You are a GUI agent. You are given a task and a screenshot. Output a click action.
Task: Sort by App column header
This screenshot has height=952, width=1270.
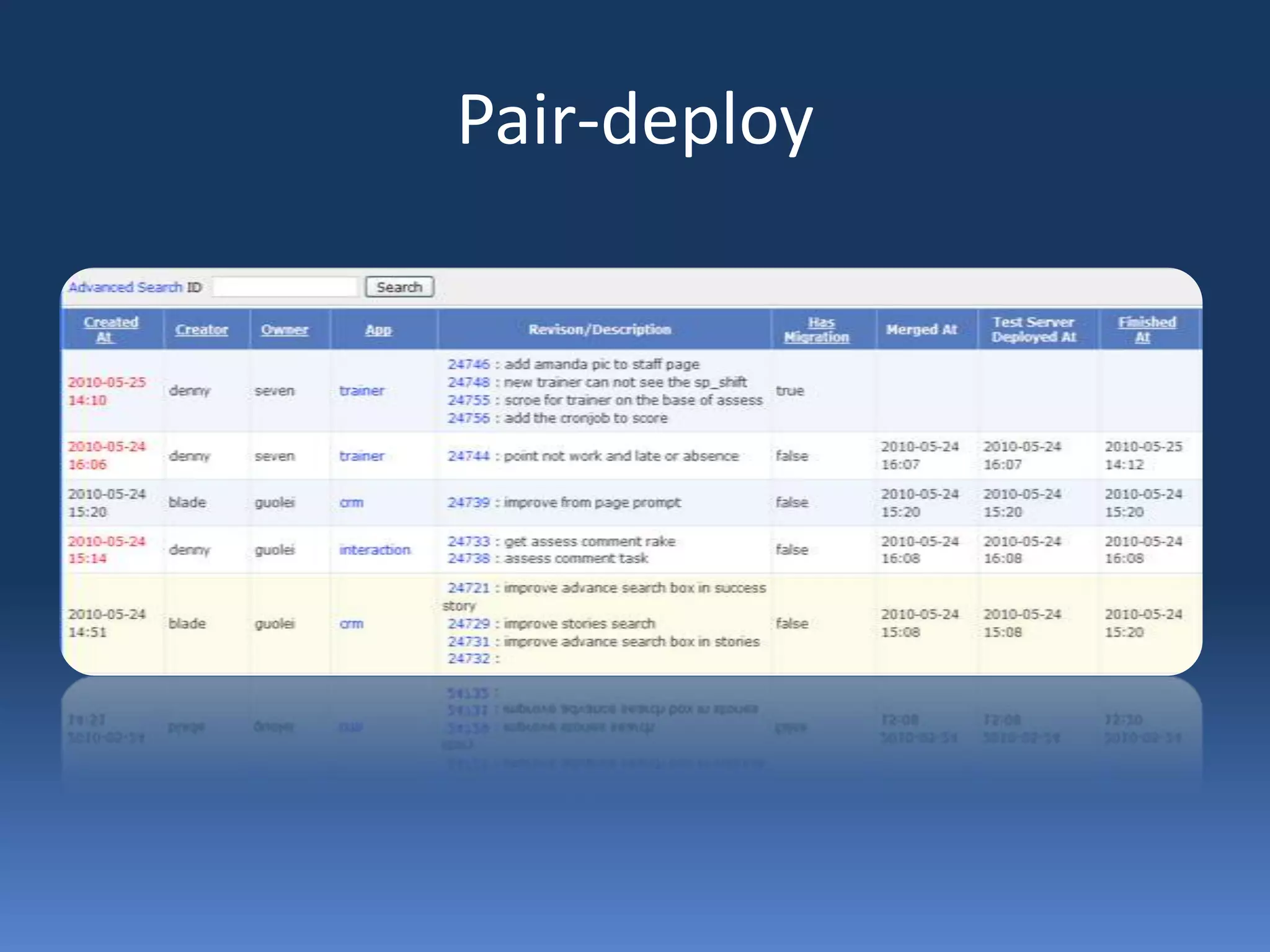(378, 330)
